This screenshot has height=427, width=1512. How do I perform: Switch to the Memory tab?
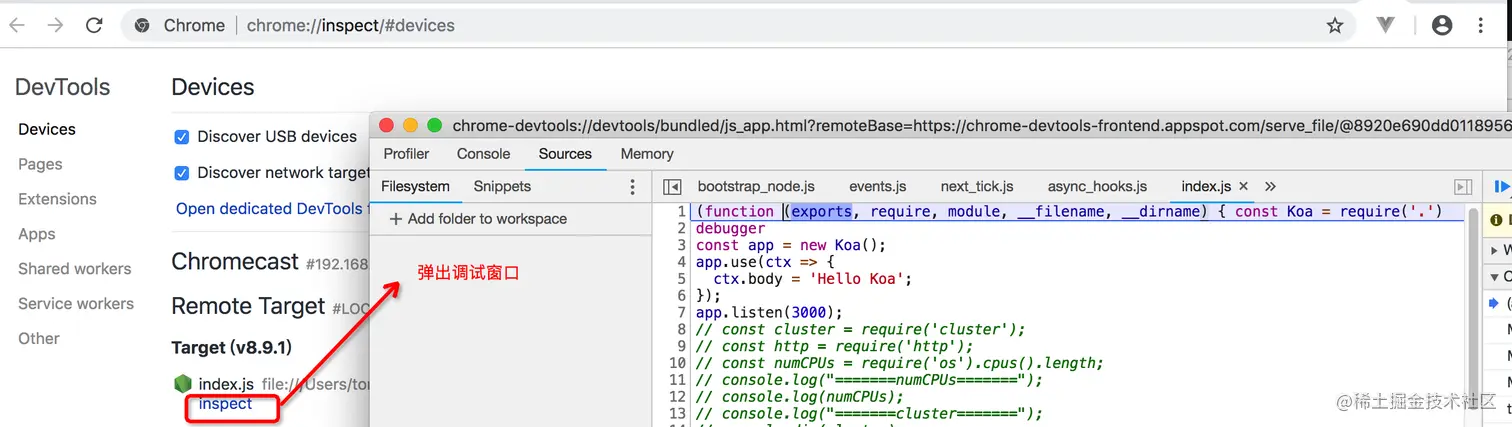(x=647, y=154)
